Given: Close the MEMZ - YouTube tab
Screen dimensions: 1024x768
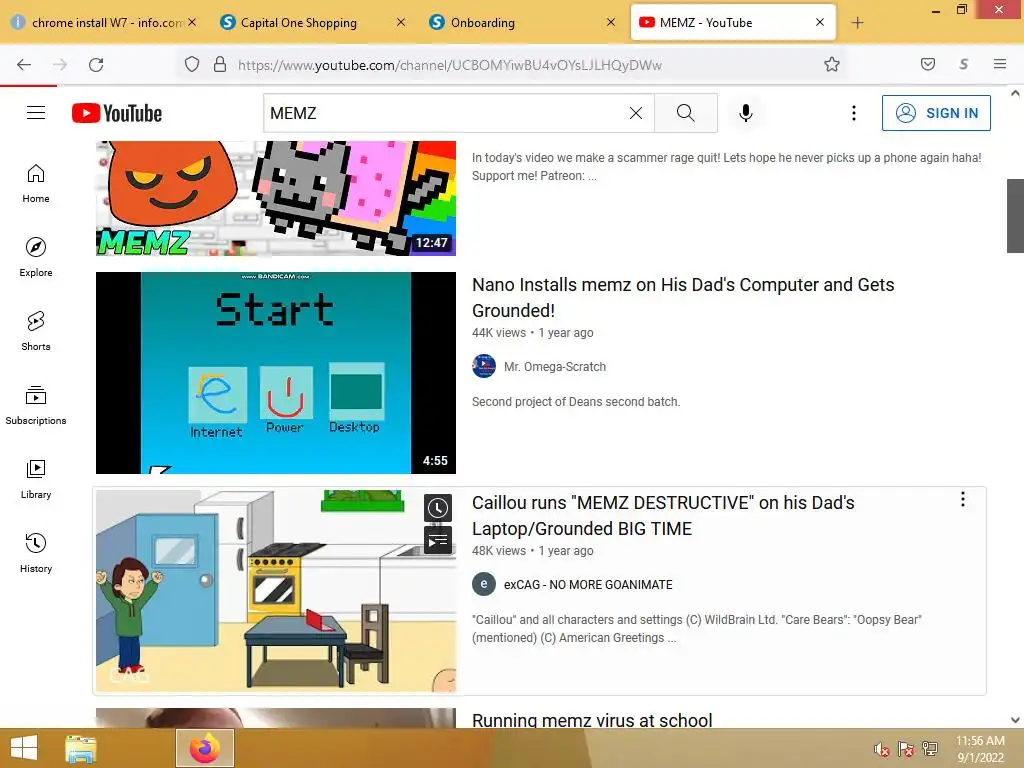Looking at the screenshot, I should pyautogui.click(x=820, y=22).
